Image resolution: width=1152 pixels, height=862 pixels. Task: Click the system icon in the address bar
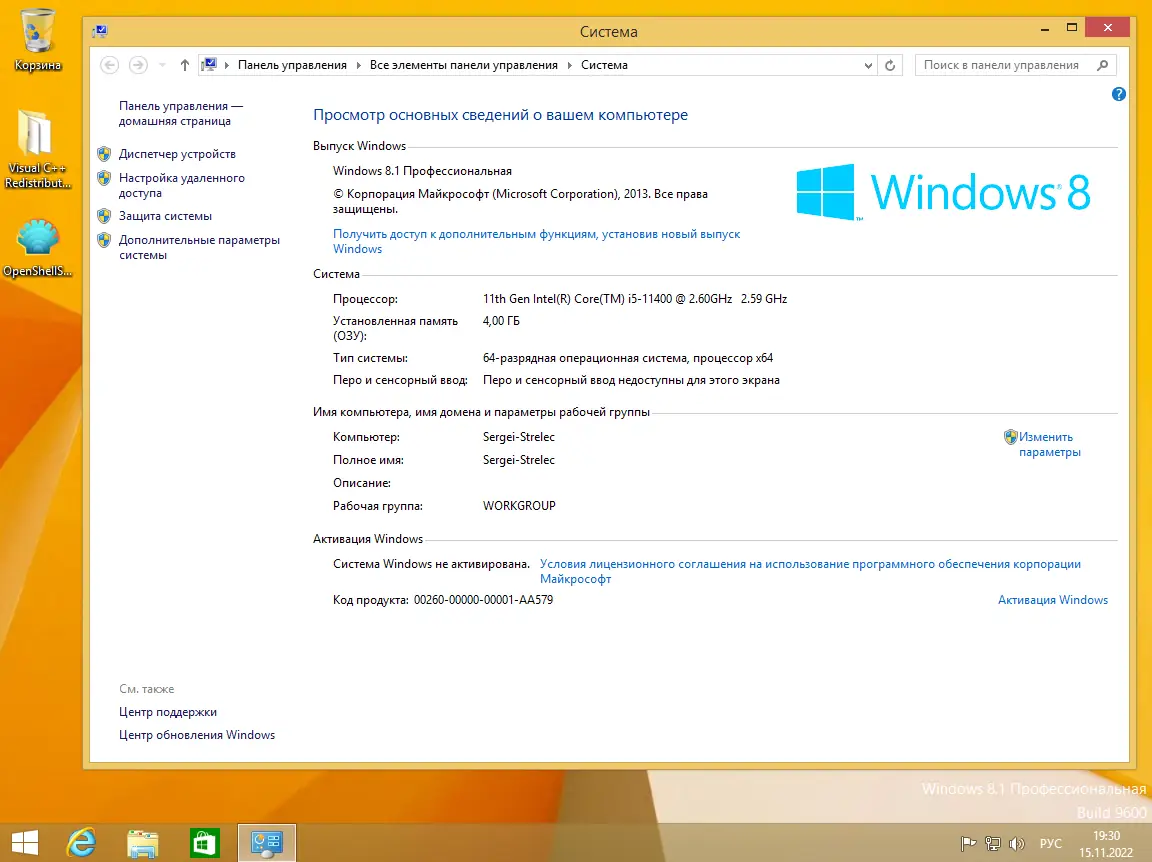point(209,65)
